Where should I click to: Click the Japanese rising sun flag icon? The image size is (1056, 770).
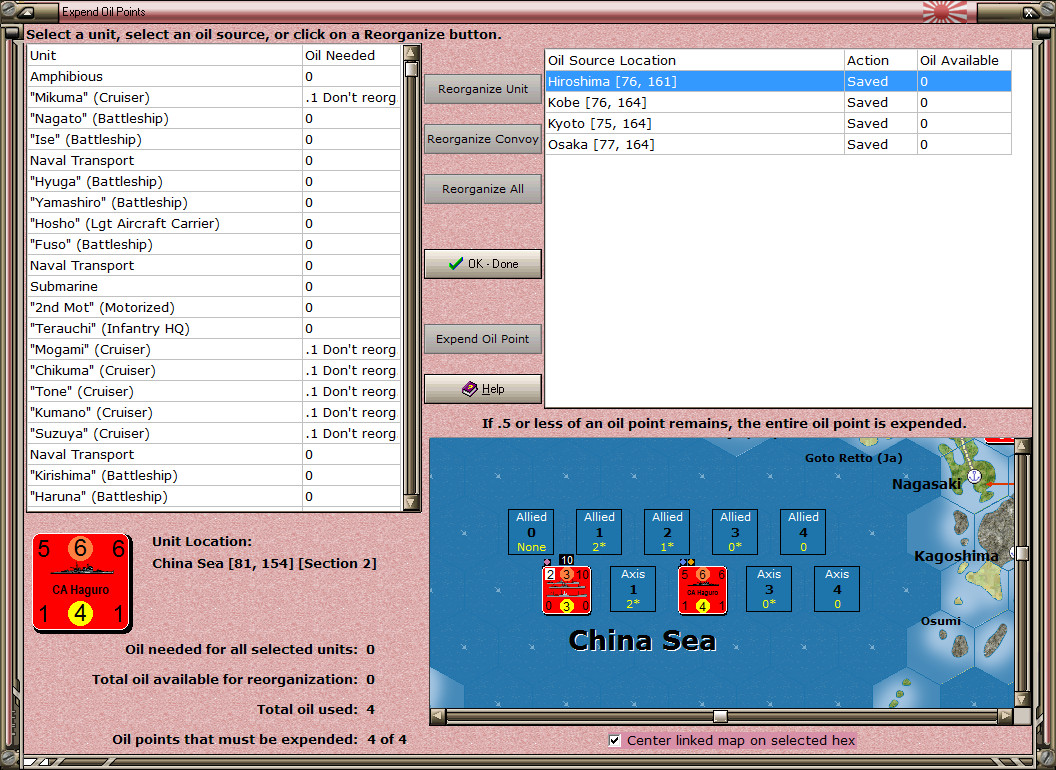(945, 11)
